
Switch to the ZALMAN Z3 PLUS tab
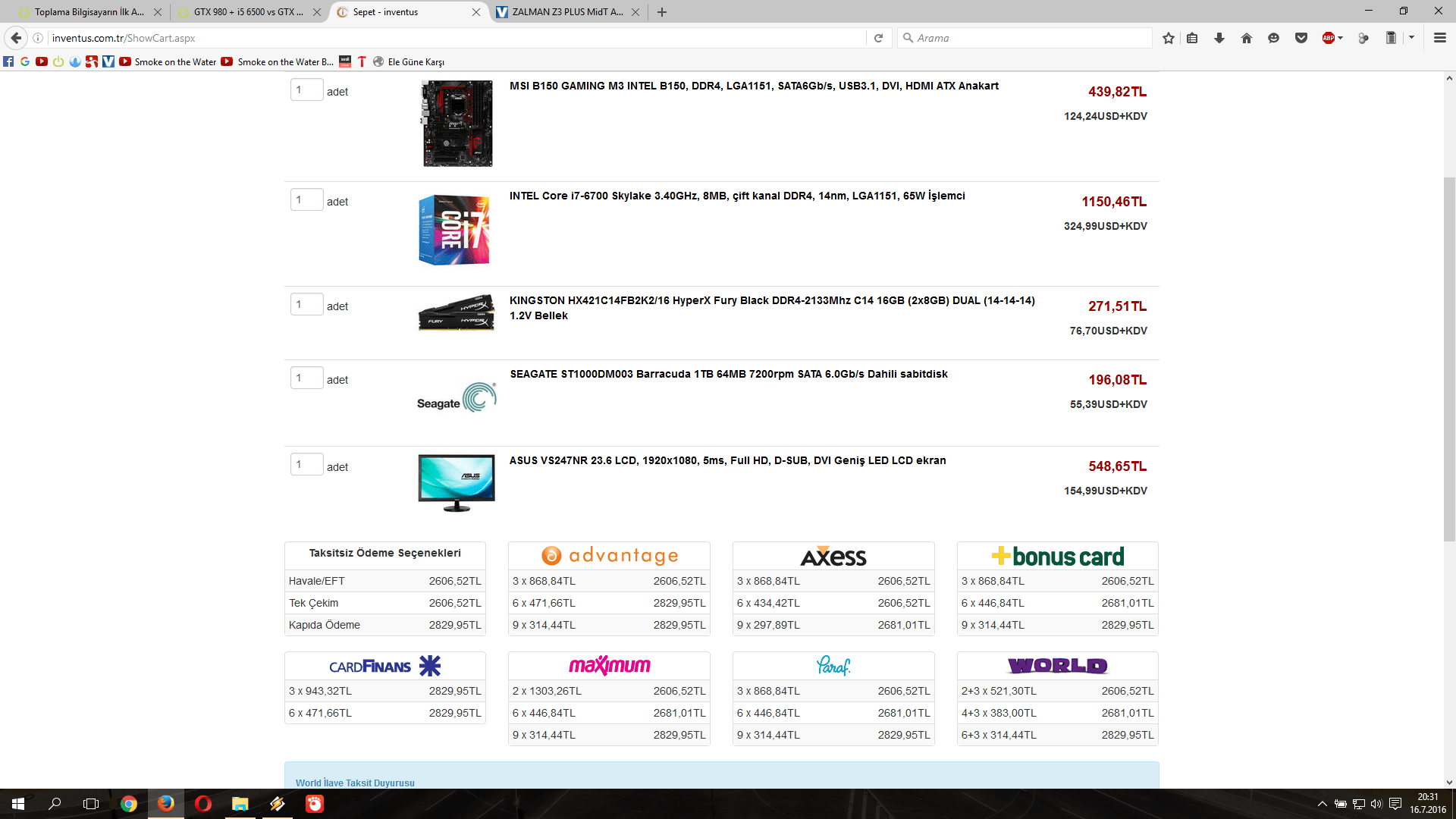coord(565,12)
